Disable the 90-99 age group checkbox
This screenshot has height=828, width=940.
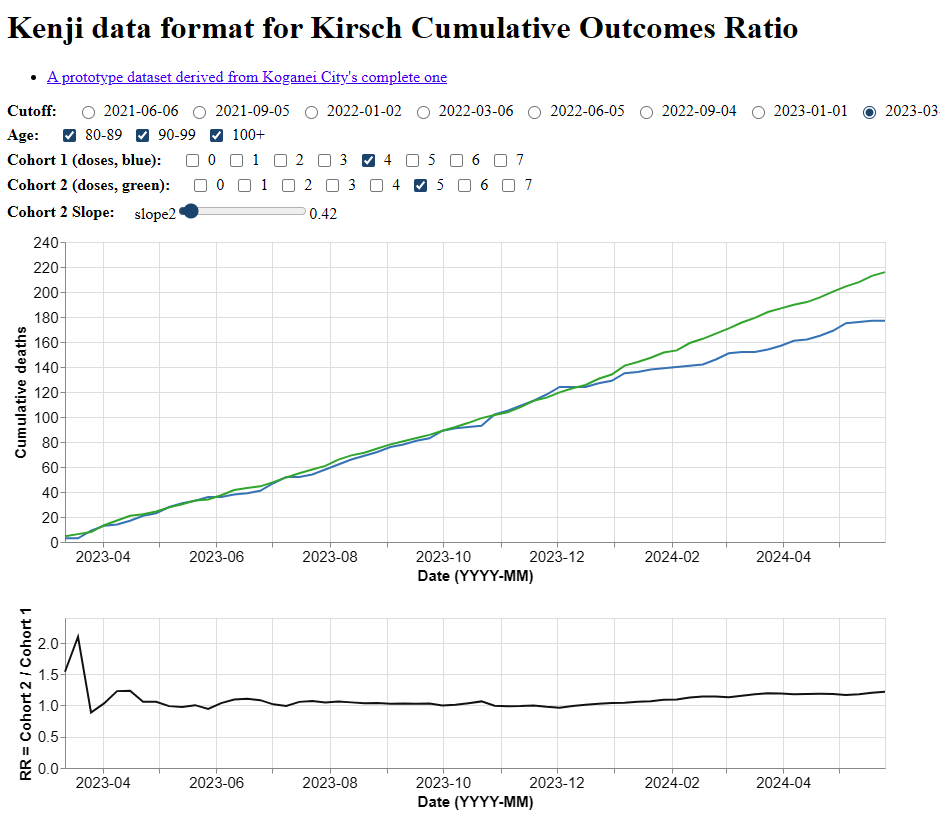pyautogui.click(x=143, y=136)
